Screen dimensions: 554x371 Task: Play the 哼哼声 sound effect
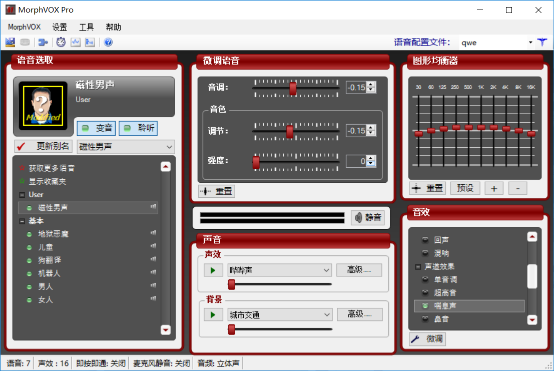(x=213, y=270)
